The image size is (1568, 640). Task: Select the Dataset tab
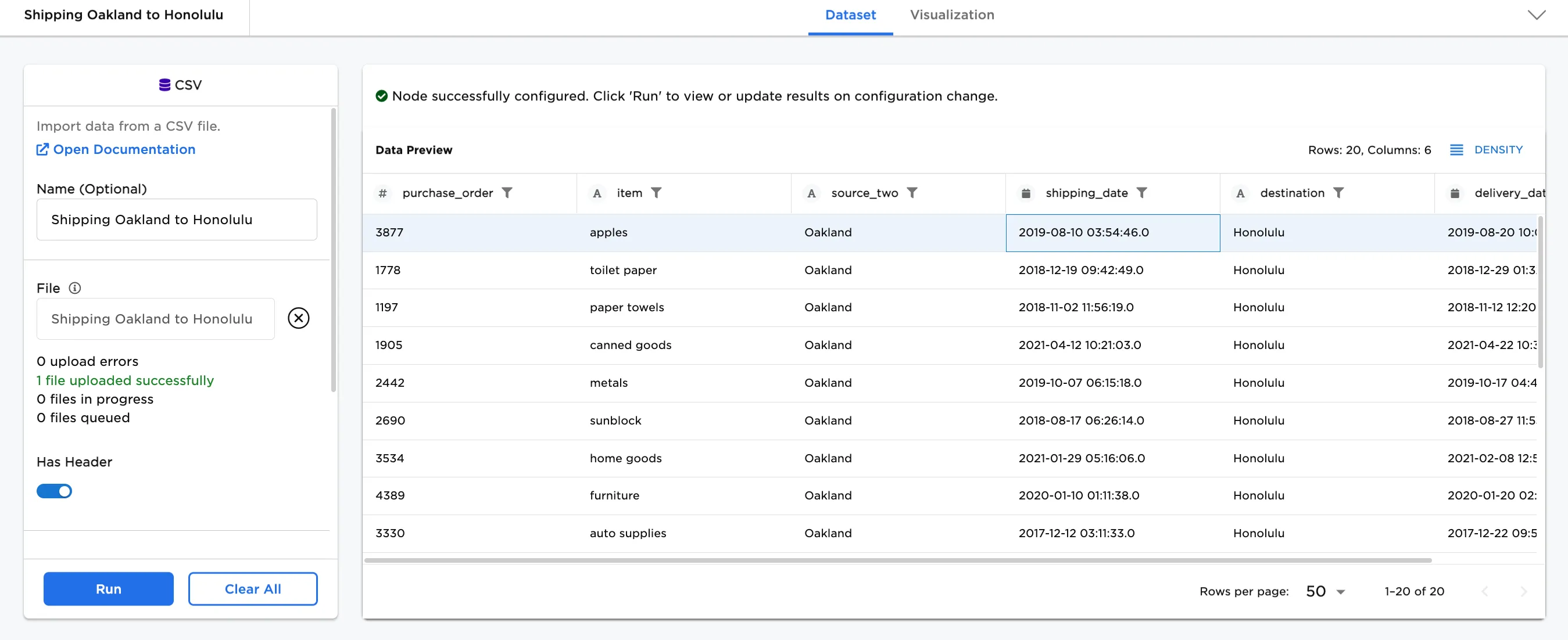click(x=850, y=15)
